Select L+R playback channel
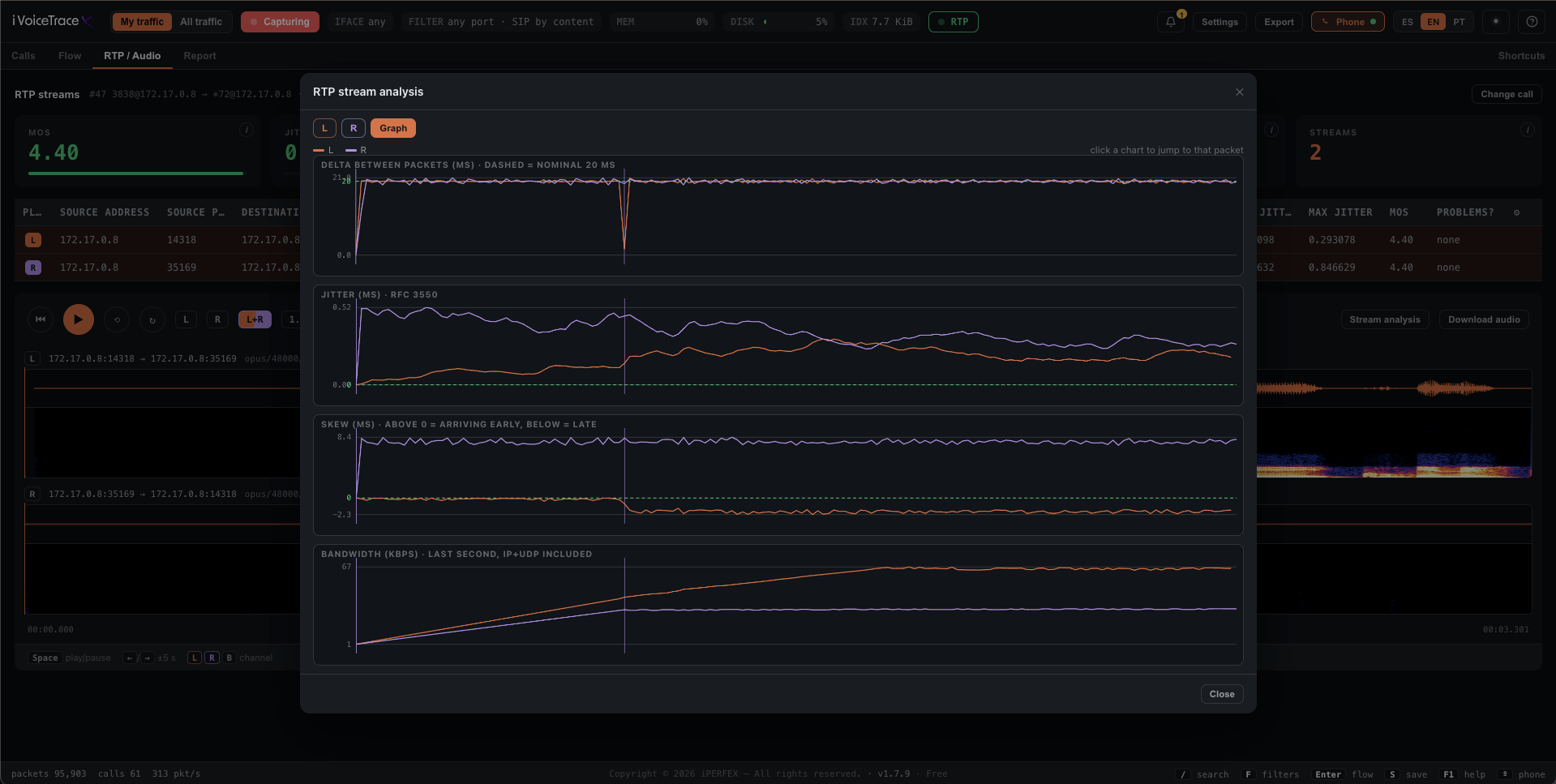This screenshot has height=784, width=1556. 255,319
